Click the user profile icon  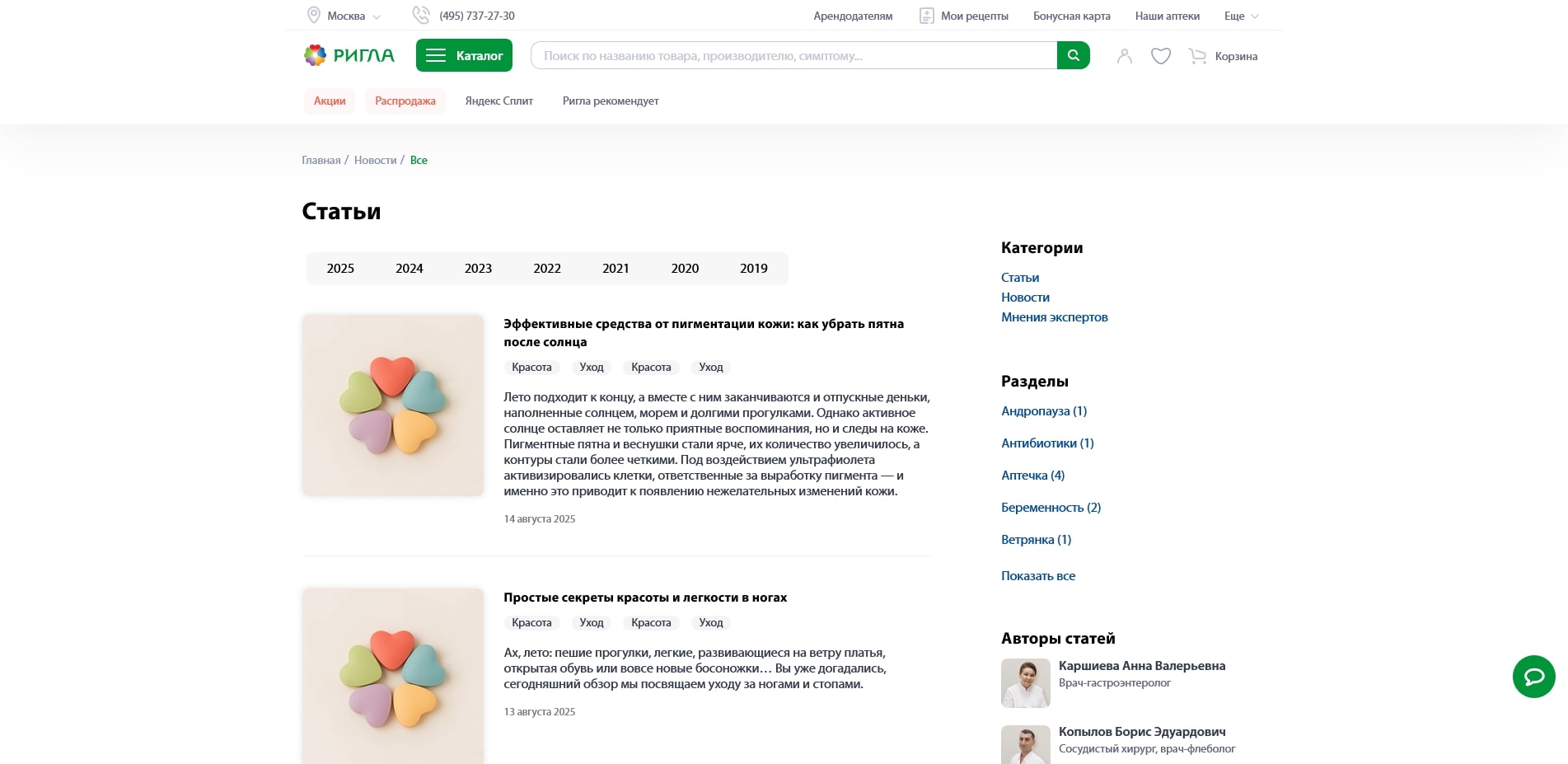1124,56
